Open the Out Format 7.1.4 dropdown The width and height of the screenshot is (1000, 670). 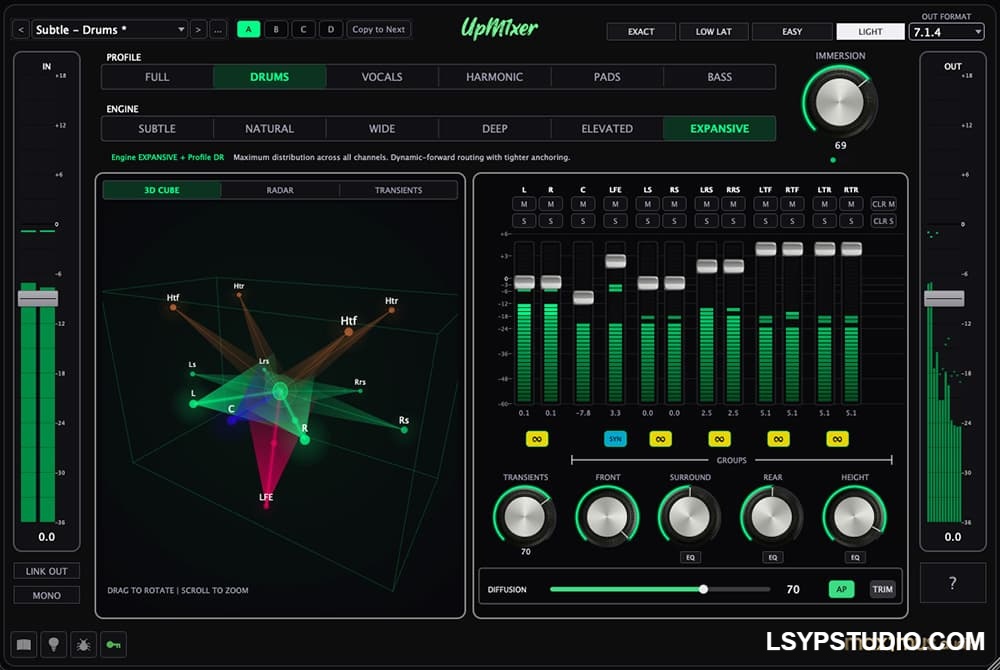click(946, 32)
